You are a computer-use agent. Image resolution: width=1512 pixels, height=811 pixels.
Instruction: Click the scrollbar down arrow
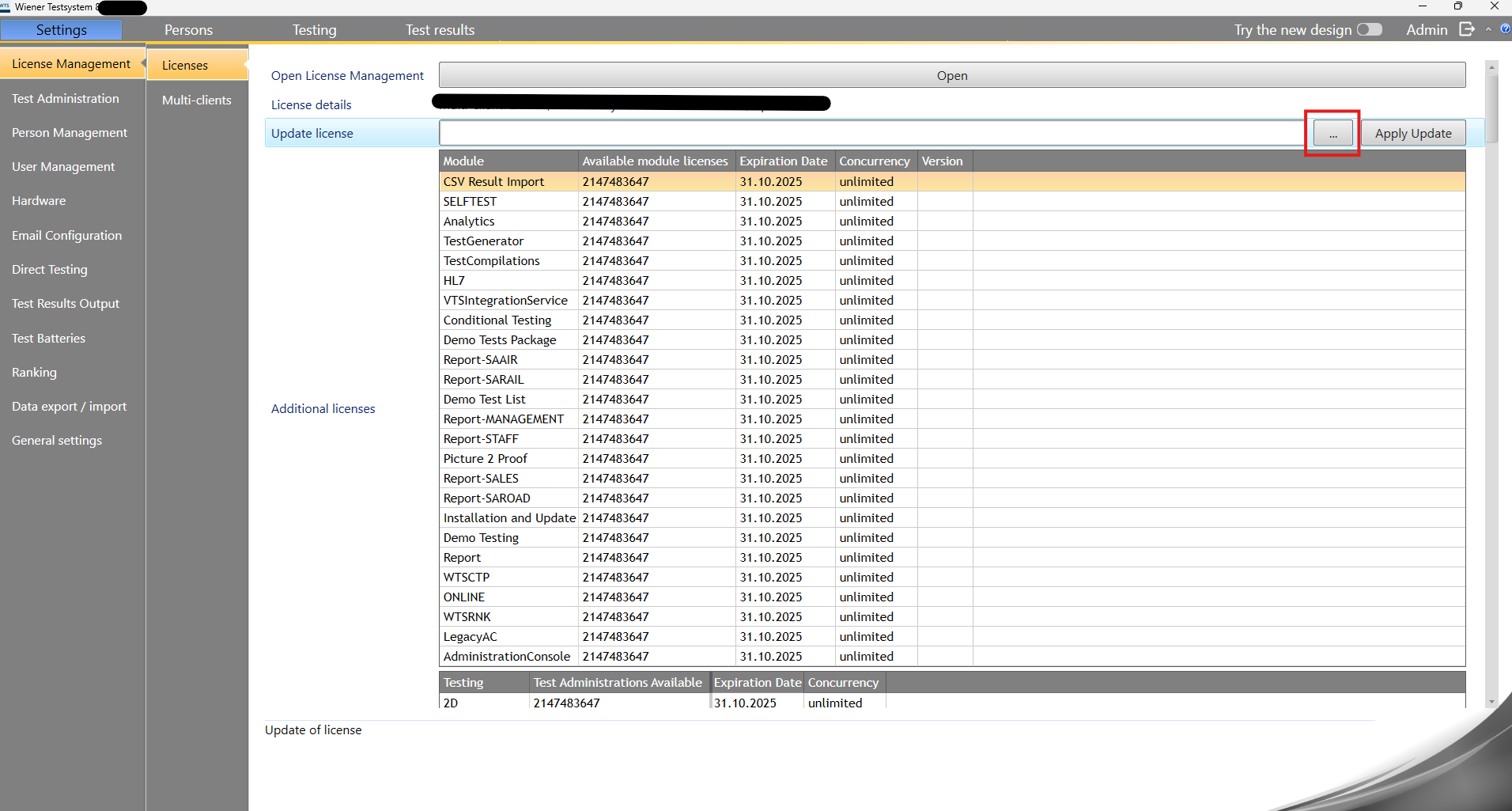[1491, 702]
